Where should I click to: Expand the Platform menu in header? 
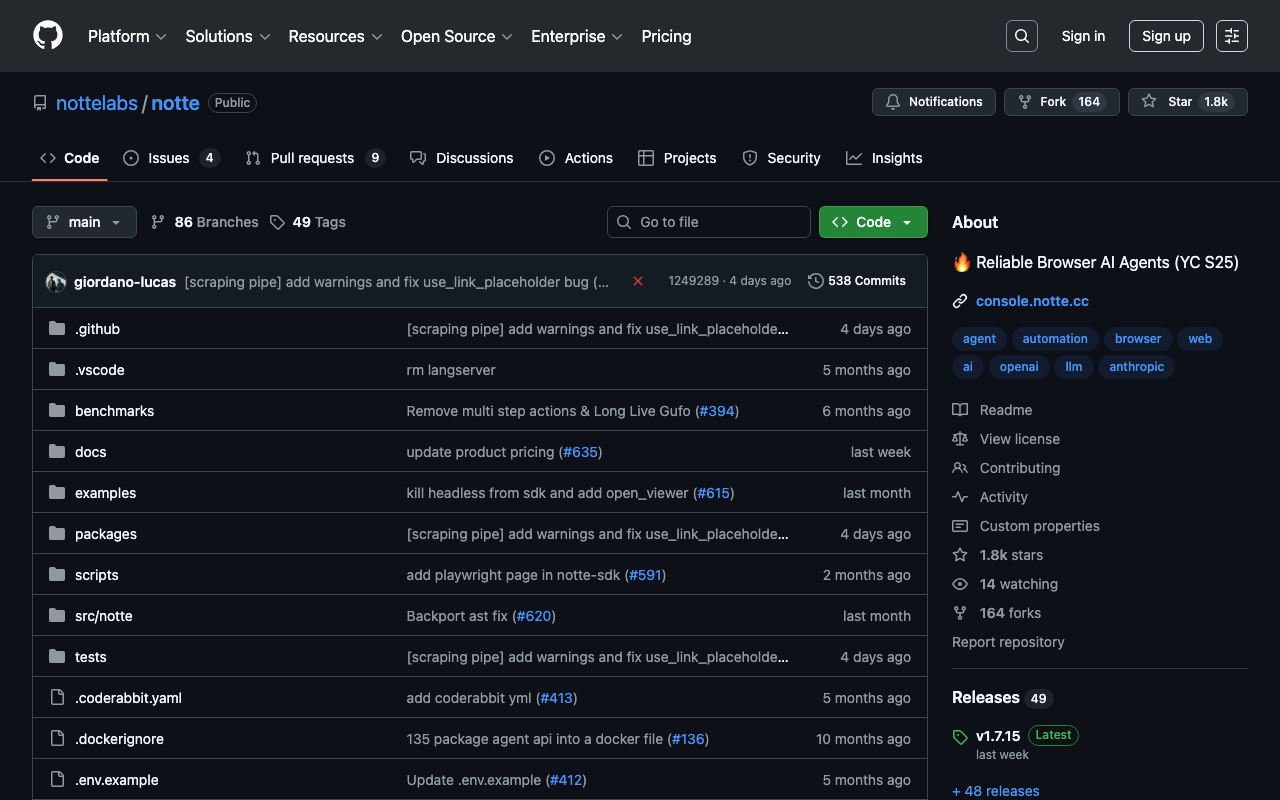(x=127, y=36)
